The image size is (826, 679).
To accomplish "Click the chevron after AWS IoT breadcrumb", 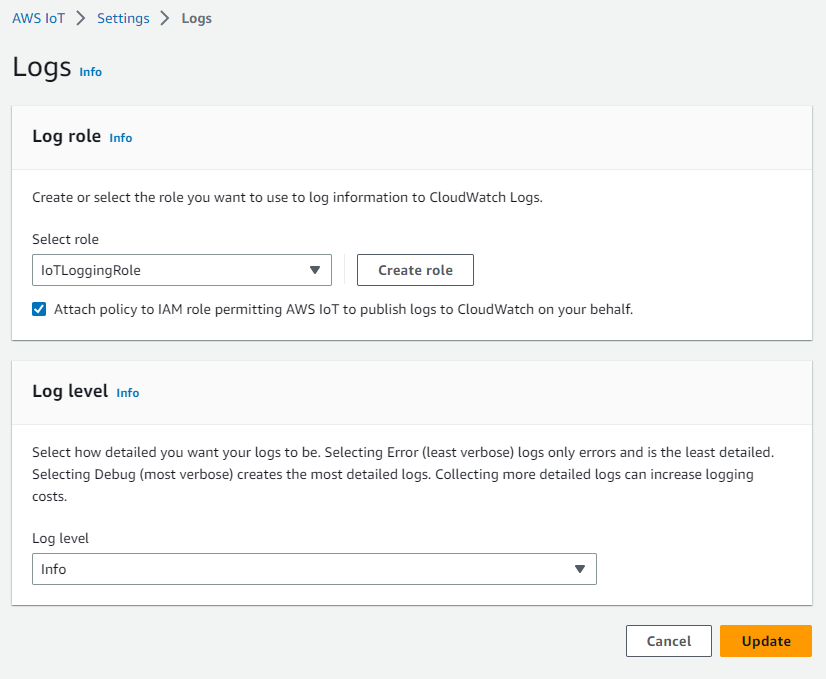I will (81, 18).
